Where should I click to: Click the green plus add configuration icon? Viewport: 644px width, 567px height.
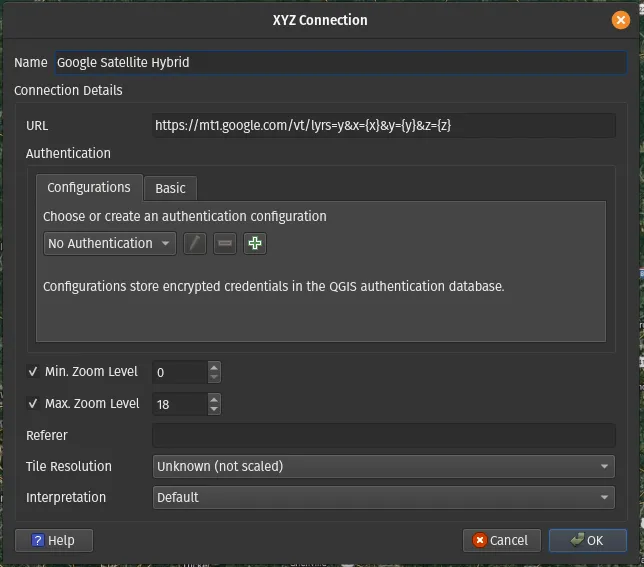click(x=255, y=243)
